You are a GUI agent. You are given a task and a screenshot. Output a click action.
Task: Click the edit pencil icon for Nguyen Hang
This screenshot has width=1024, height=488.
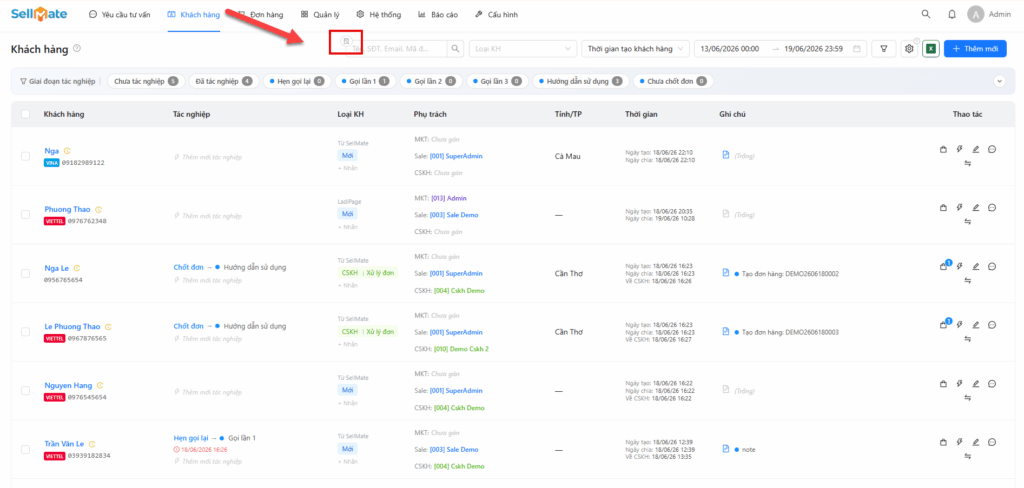point(976,383)
